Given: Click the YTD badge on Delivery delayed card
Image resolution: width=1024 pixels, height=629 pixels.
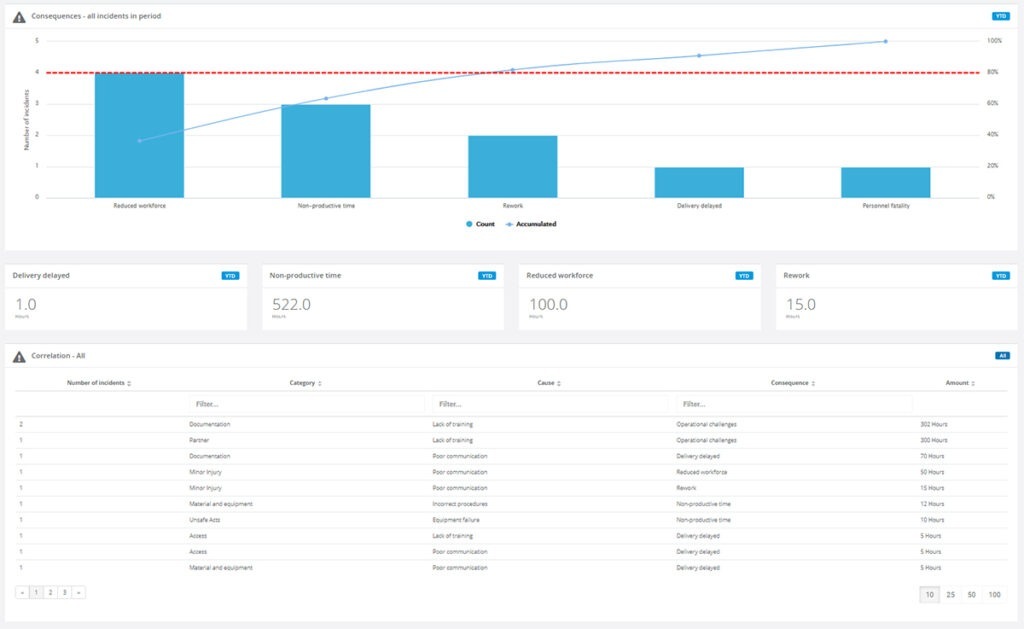Looking at the screenshot, I should point(228,275).
